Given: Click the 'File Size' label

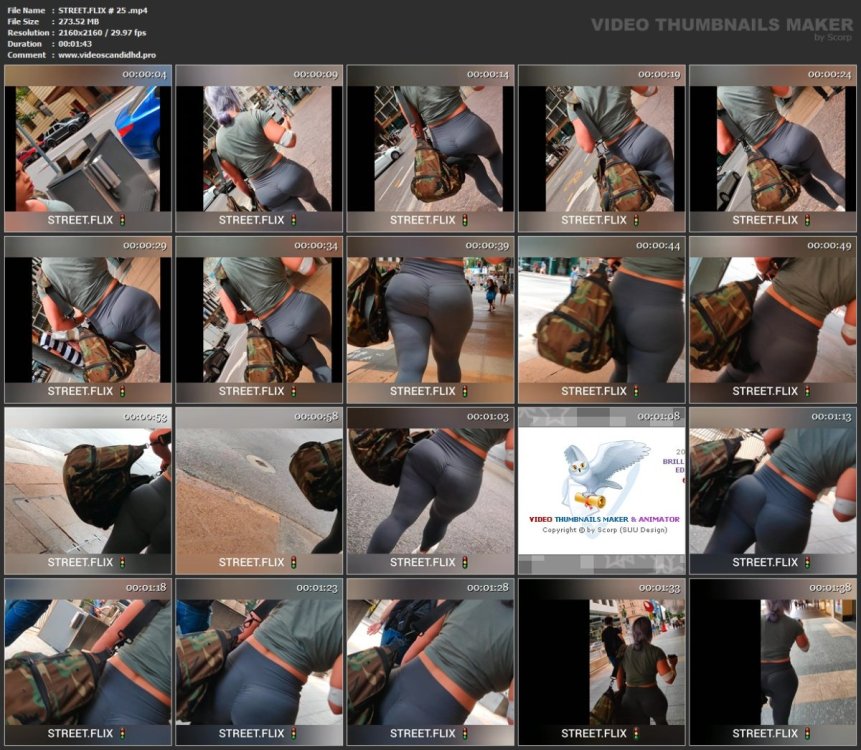Looking at the screenshot, I should point(23,21).
